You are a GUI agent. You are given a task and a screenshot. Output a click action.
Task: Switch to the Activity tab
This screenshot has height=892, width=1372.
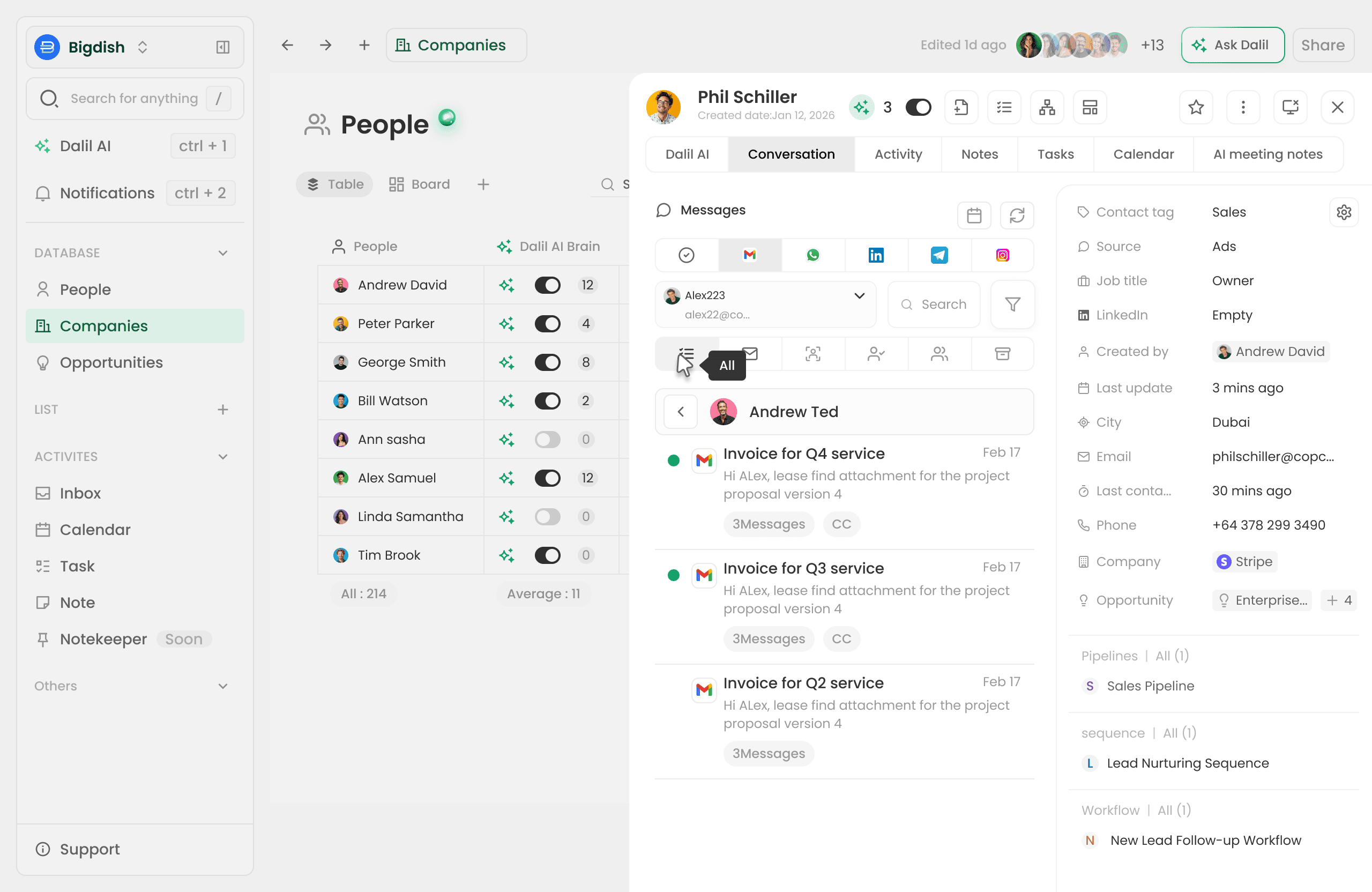pos(898,154)
